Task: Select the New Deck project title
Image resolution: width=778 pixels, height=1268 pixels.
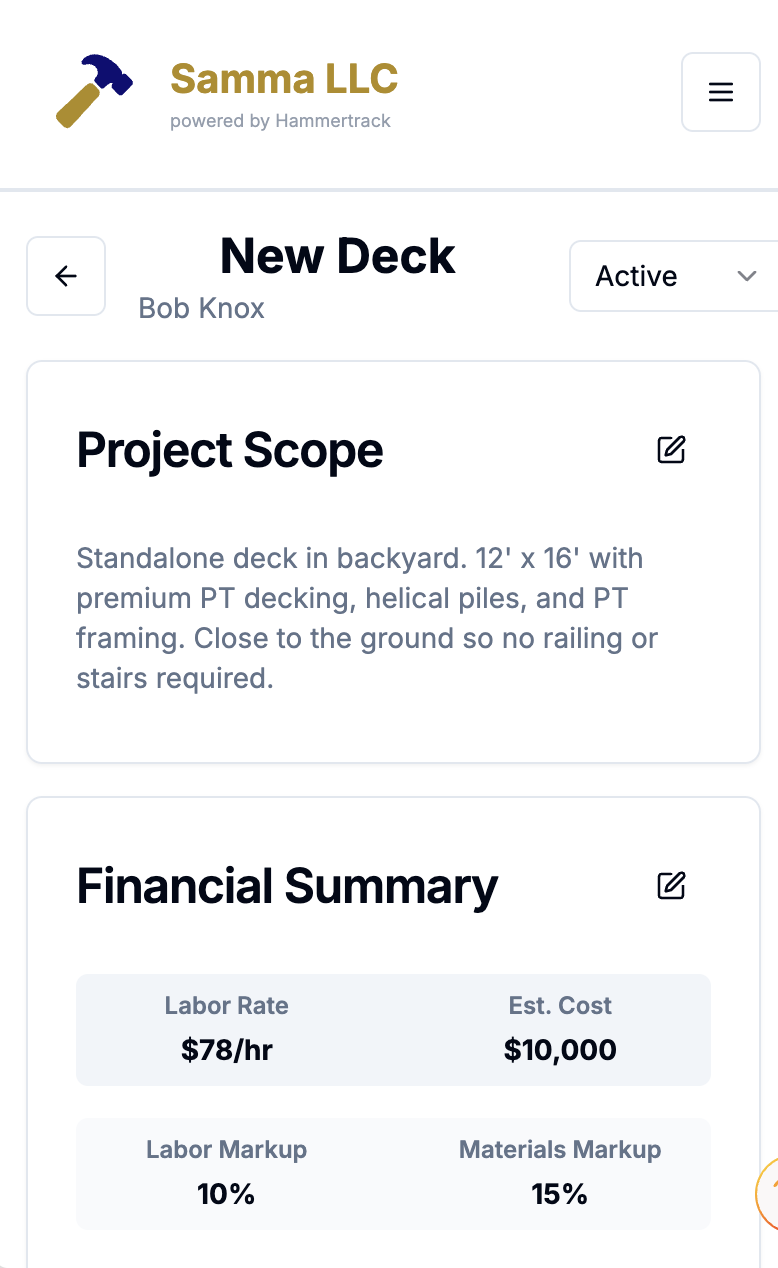Action: pos(338,256)
